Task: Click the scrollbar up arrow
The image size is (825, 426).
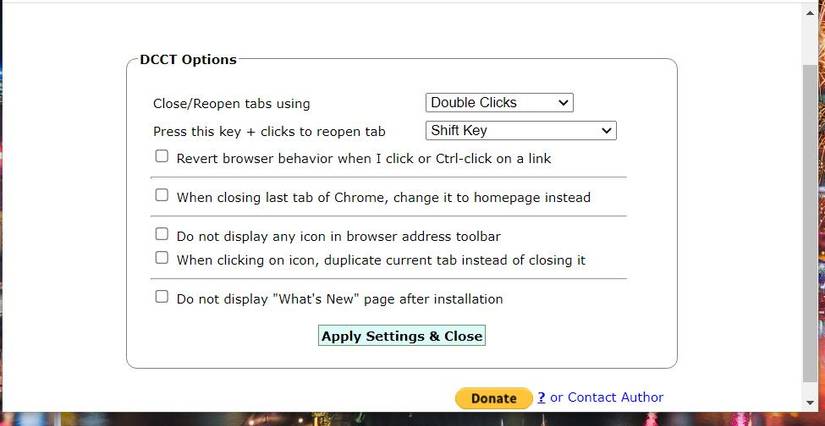Action: pos(811,13)
